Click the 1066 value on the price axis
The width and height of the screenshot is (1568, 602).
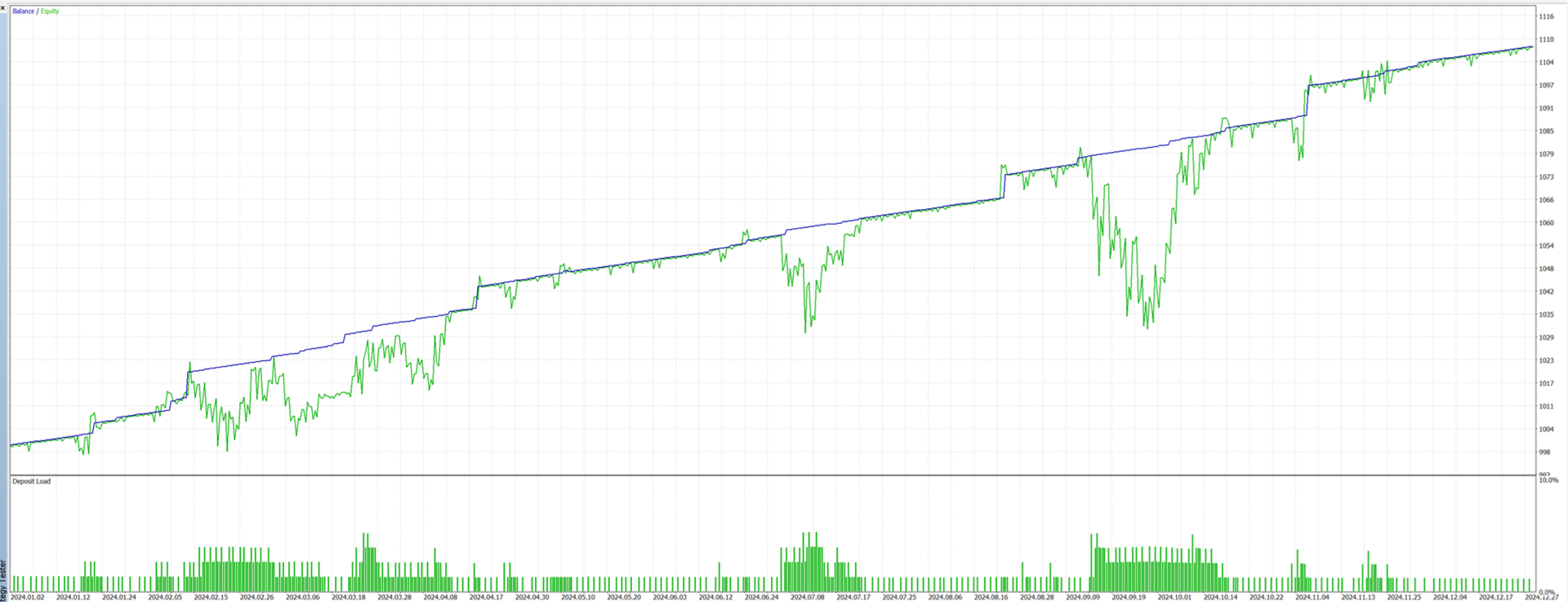coord(1546,199)
